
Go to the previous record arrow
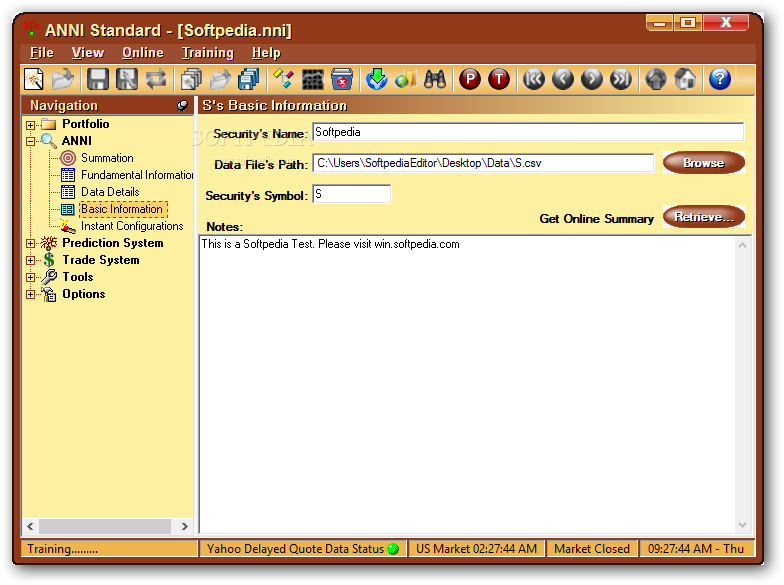(x=562, y=79)
